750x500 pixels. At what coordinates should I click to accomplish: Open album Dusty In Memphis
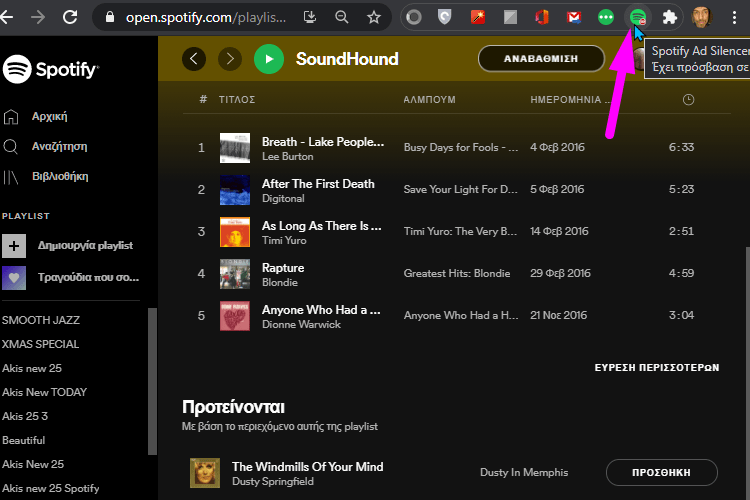point(524,472)
